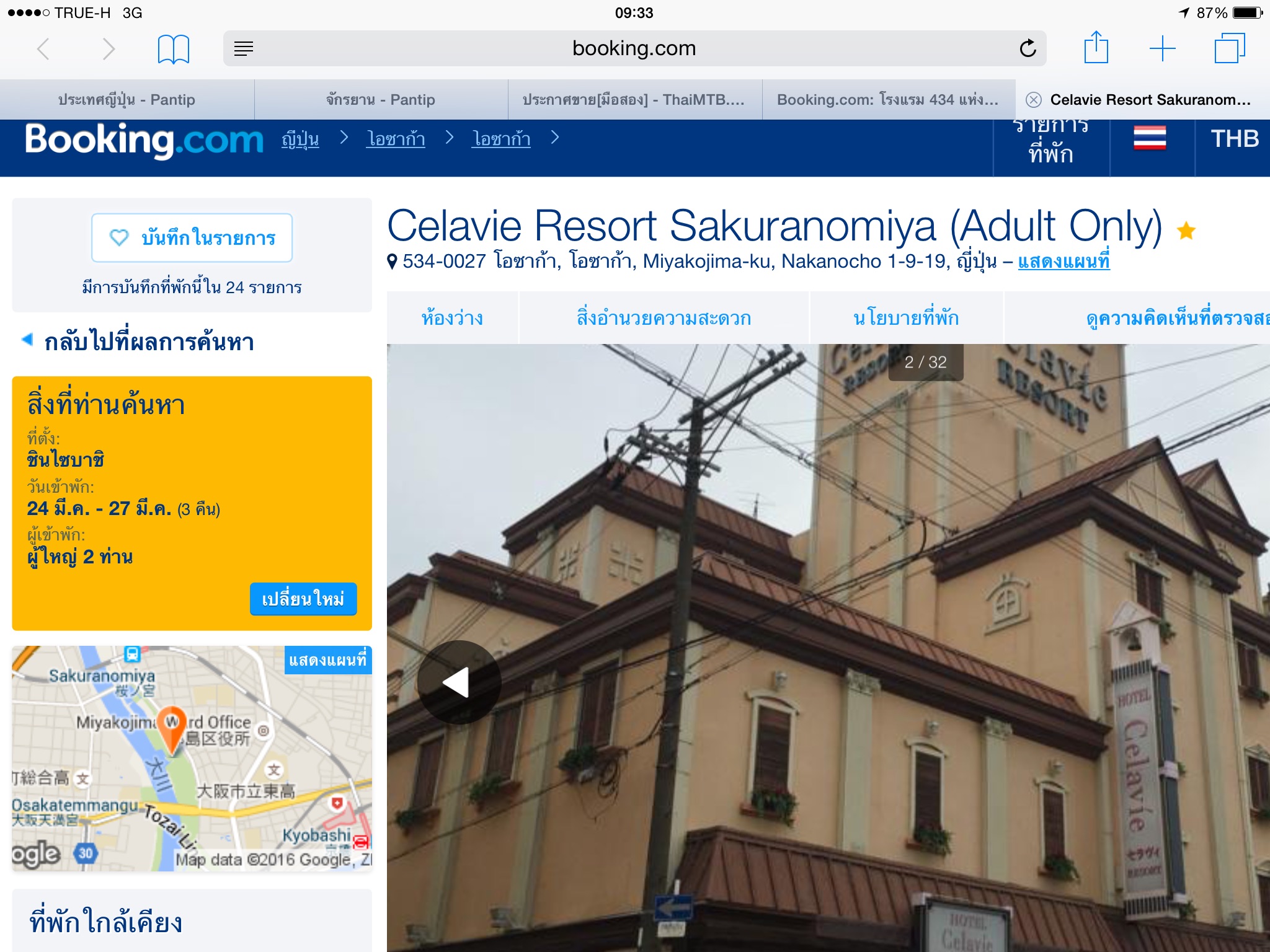Close the Celavie Resort Sakuranomiya tab

(1033, 100)
